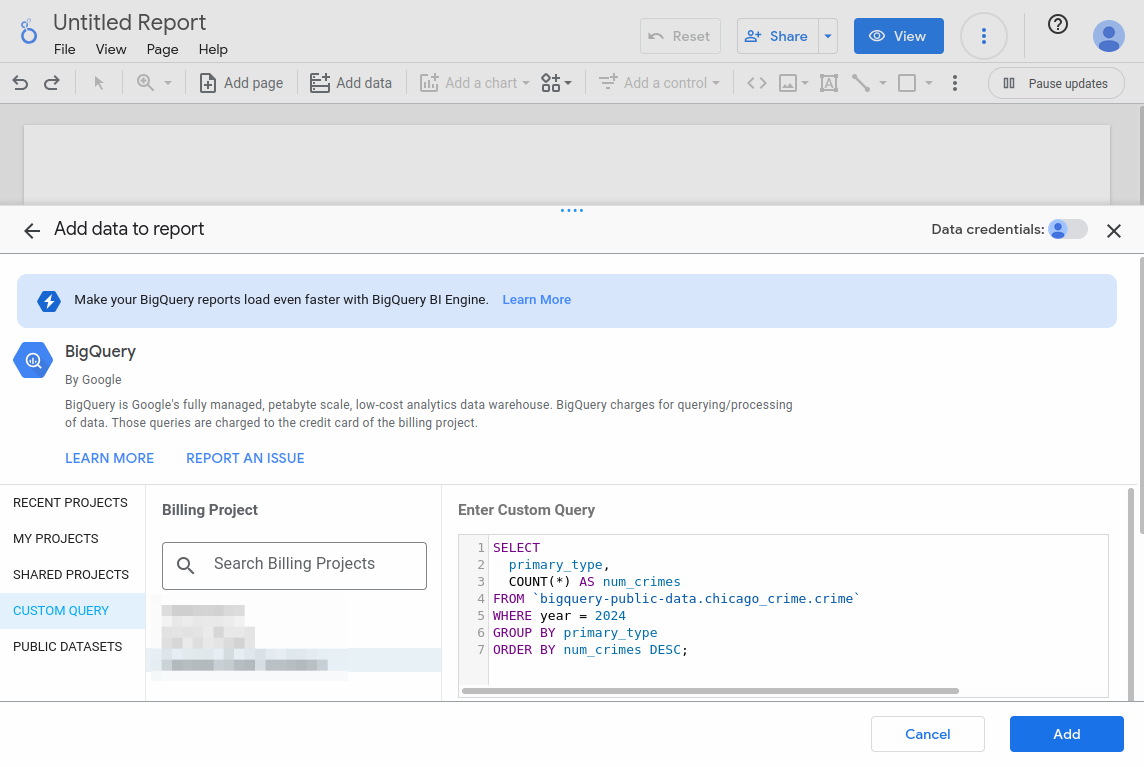1144x767 pixels.
Task: Select the rectangle shape tool
Action: pyautogui.click(x=907, y=83)
